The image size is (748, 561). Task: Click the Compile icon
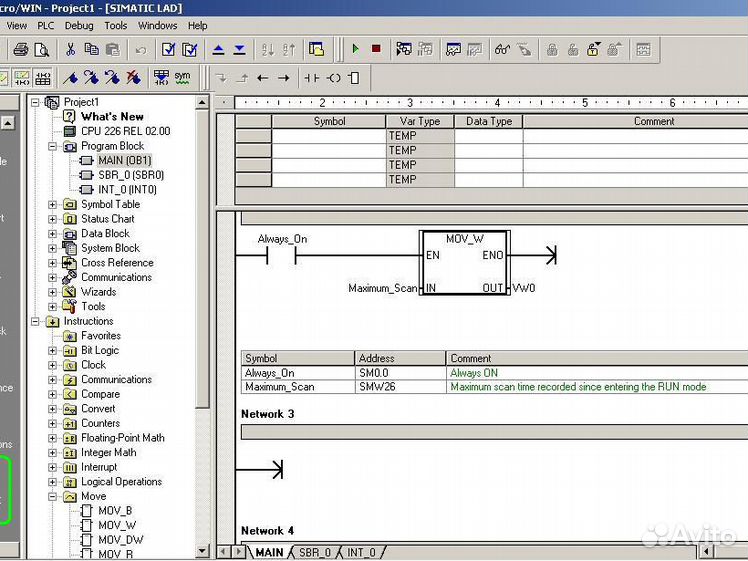pos(168,49)
